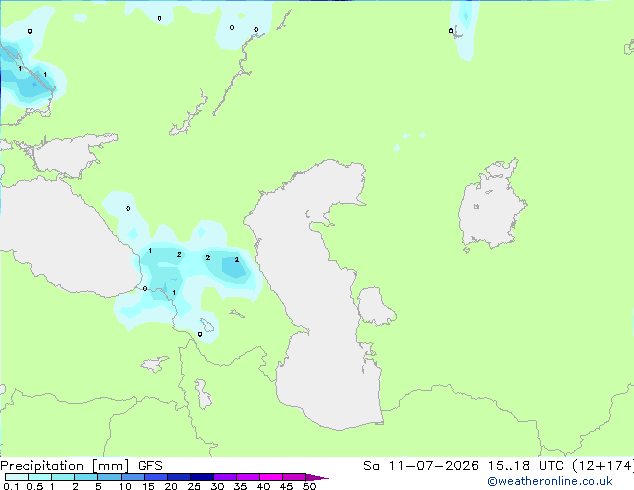Click the 'Sa 11-07-2026' date text
Image resolution: width=634 pixels, height=490 pixels.
coord(421,466)
